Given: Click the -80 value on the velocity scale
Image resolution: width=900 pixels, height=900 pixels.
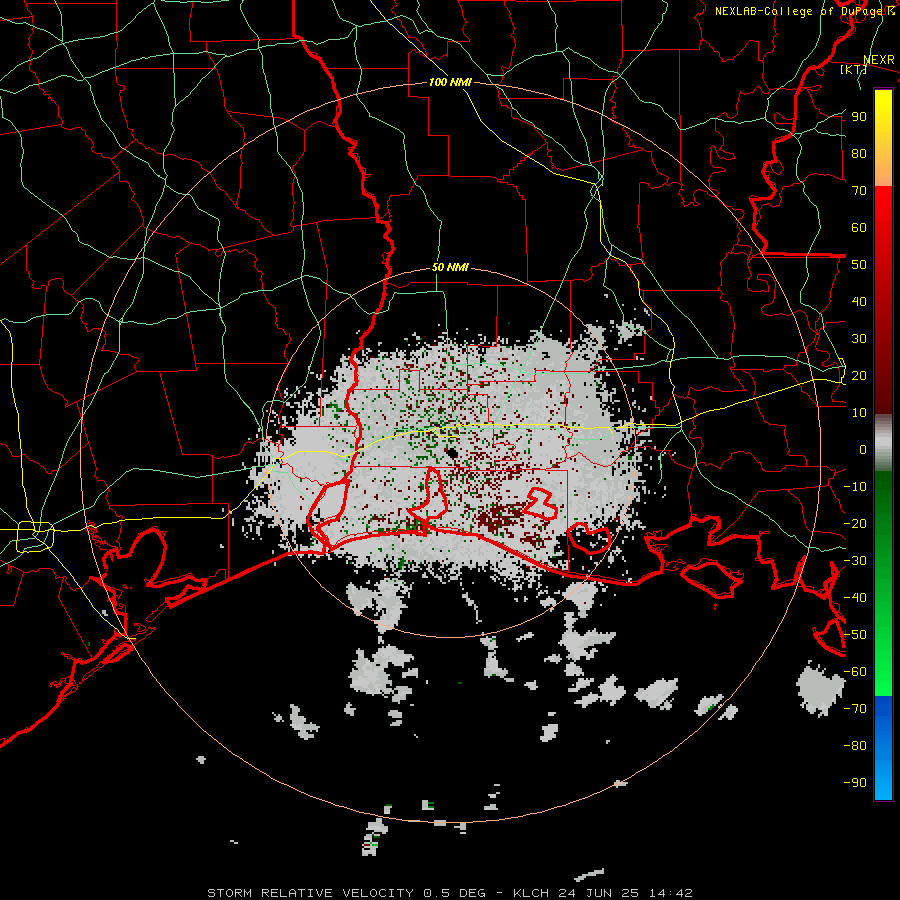Looking at the screenshot, I should tap(855, 746).
